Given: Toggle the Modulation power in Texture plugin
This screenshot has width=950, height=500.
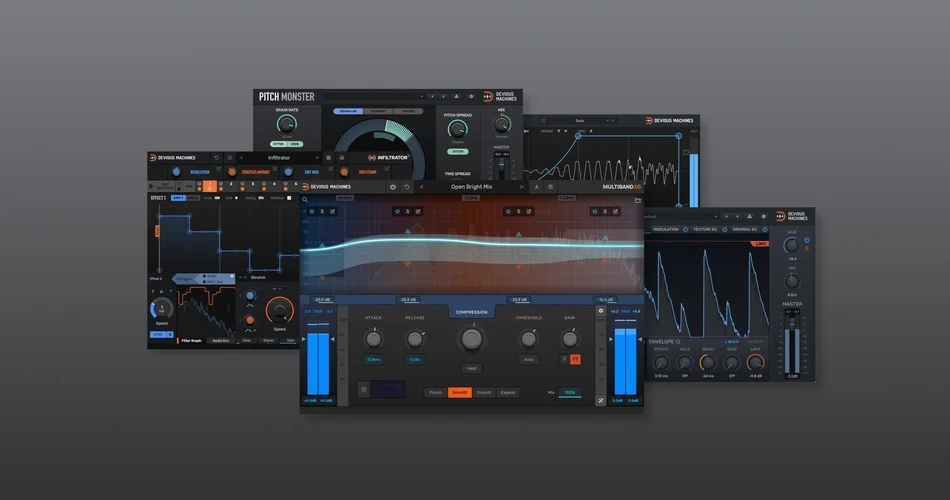Looking at the screenshot, I should (x=685, y=230).
